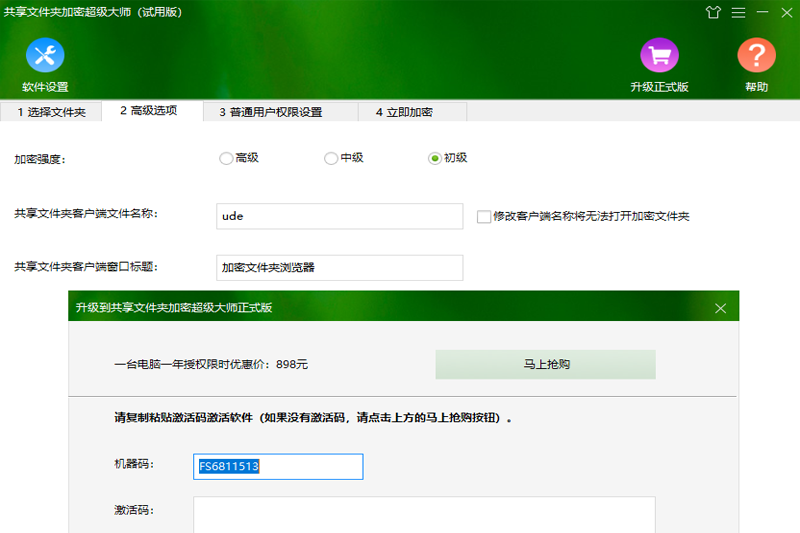
Task: Enable the 修改客户端名称 checkbox
Action: 484,216
